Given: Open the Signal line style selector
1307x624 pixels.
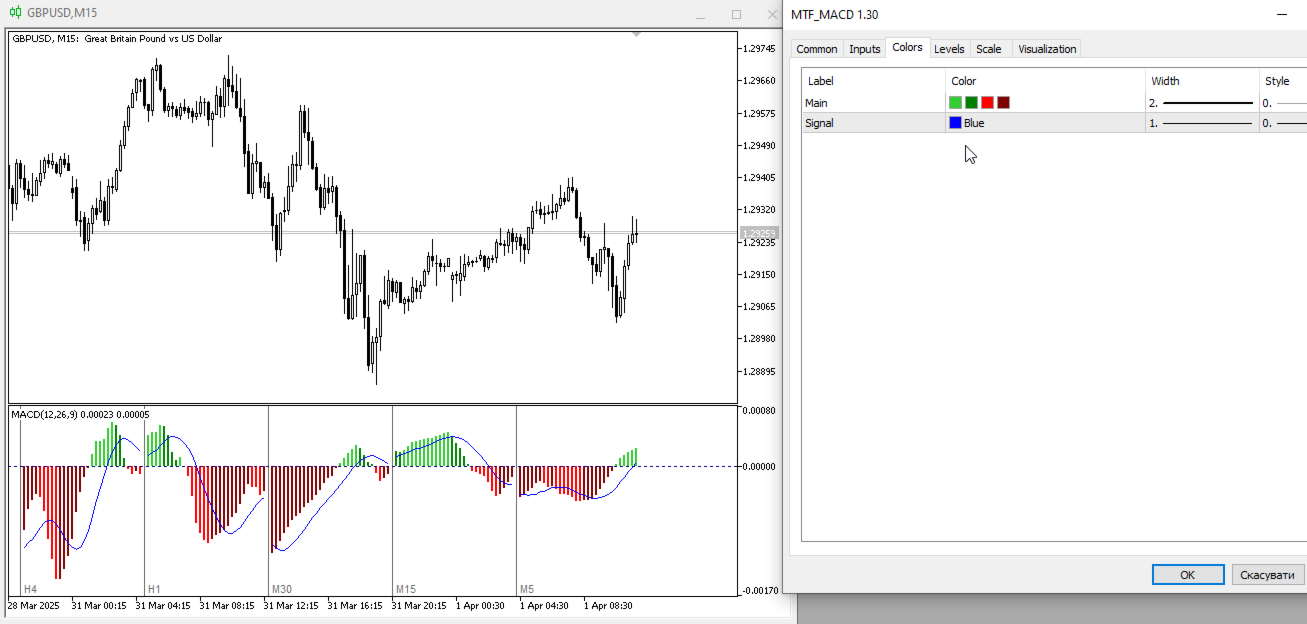Looking at the screenshot, I should pos(1284,123).
